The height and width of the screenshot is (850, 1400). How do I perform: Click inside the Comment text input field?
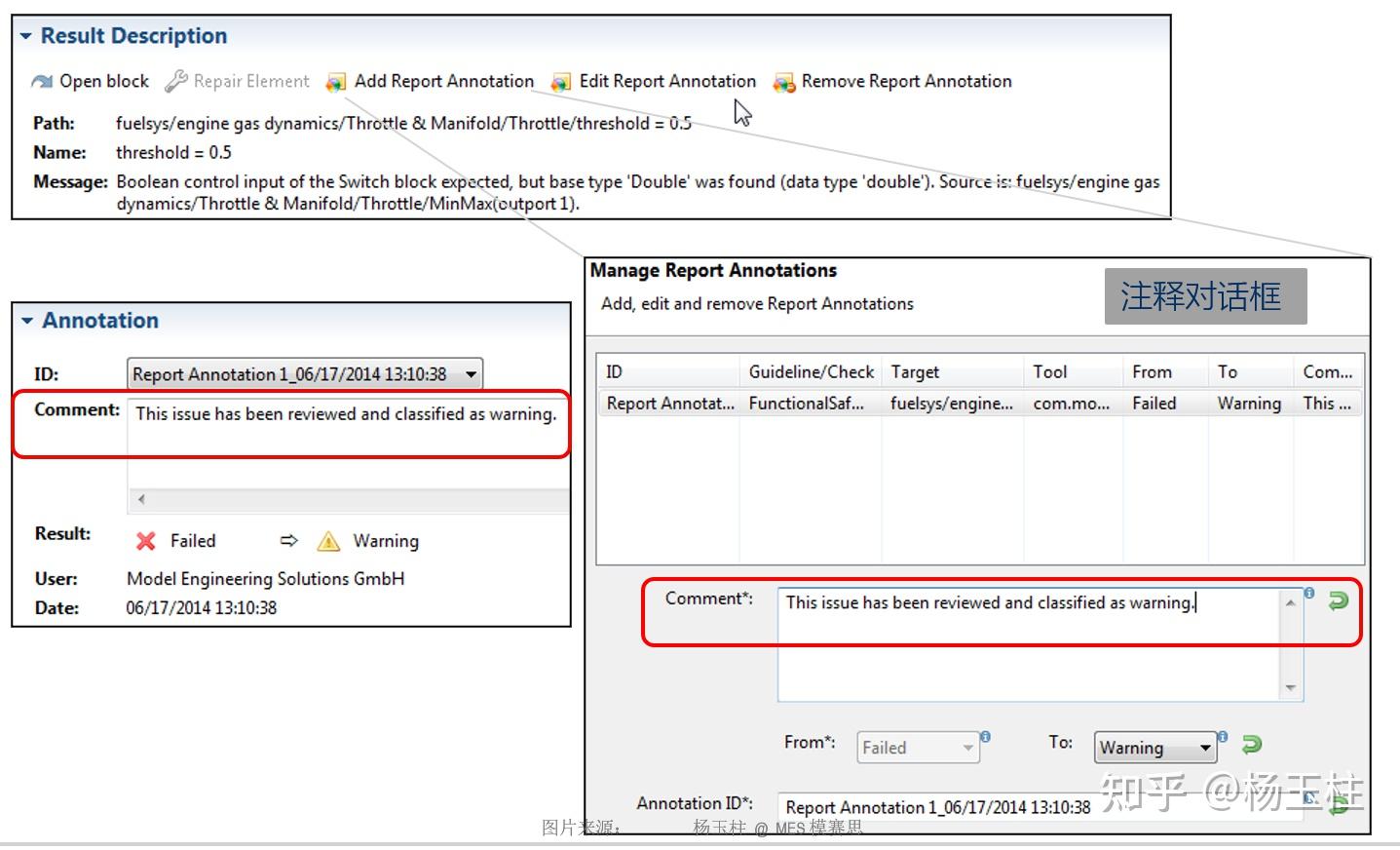tap(1023, 634)
